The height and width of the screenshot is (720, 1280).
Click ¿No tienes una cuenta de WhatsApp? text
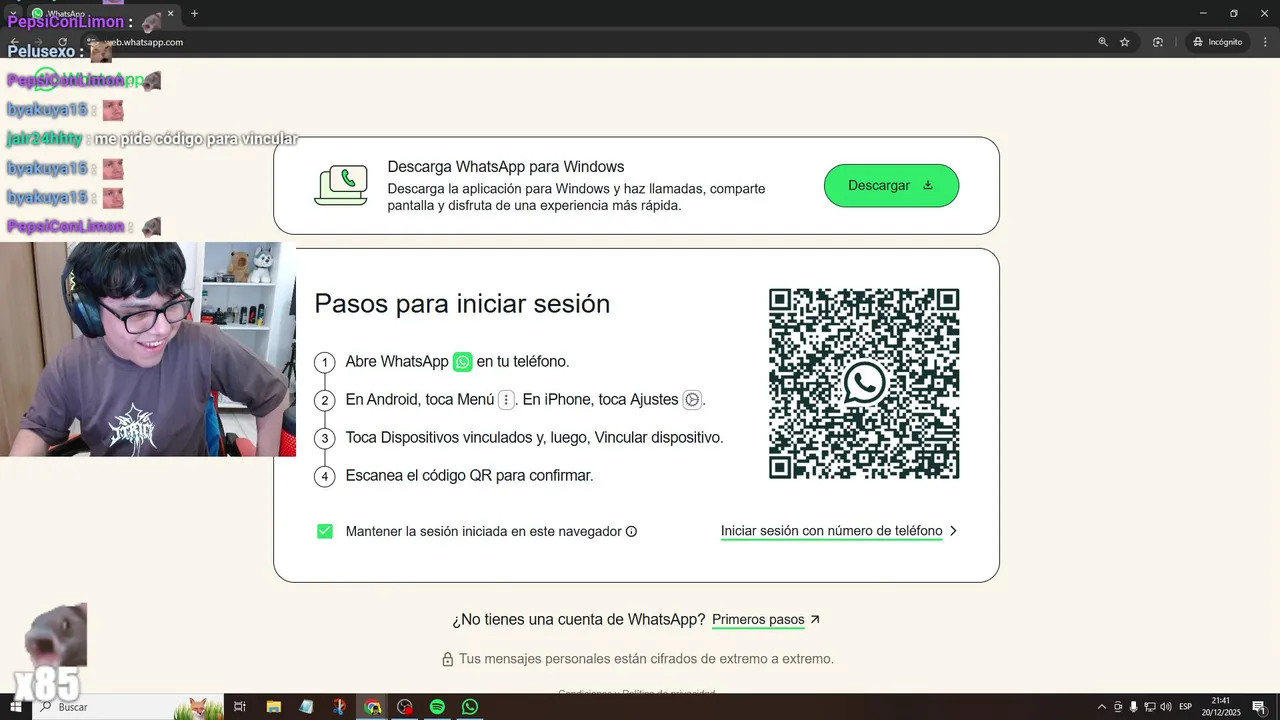(x=579, y=620)
